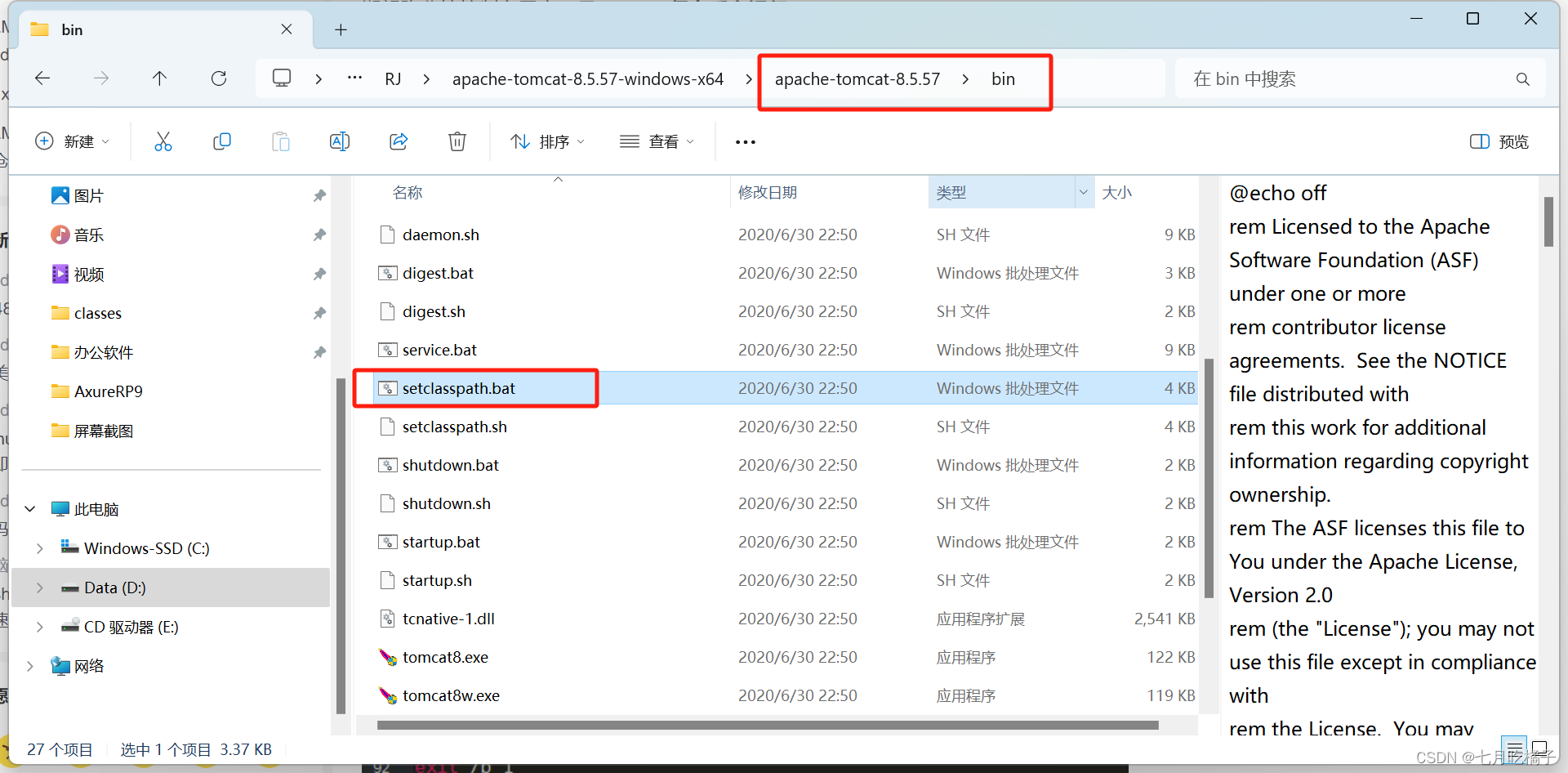
Task: Expand chevron after apache-tomcat-8.5.57-windows-x64 breadcrumb
Action: point(749,79)
